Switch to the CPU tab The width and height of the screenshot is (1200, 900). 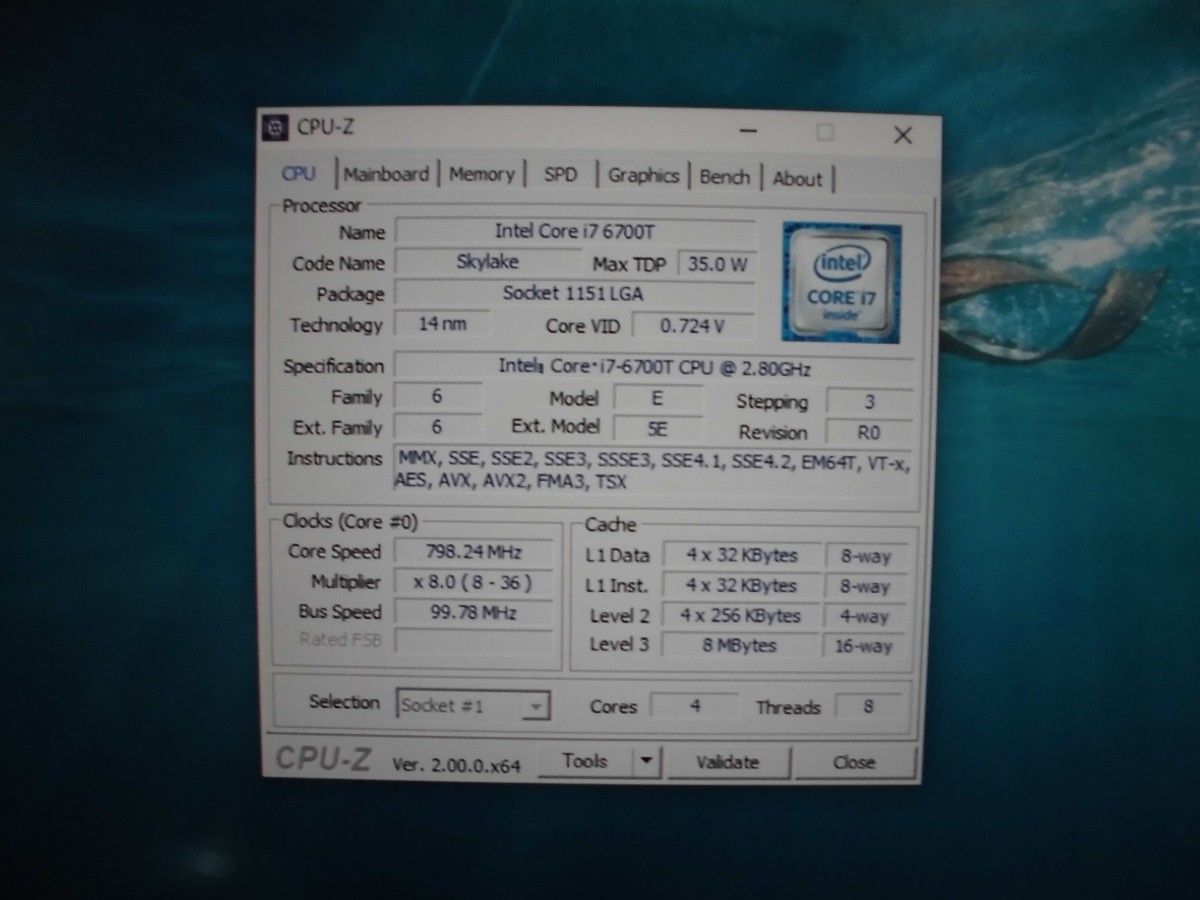(298, 174)
